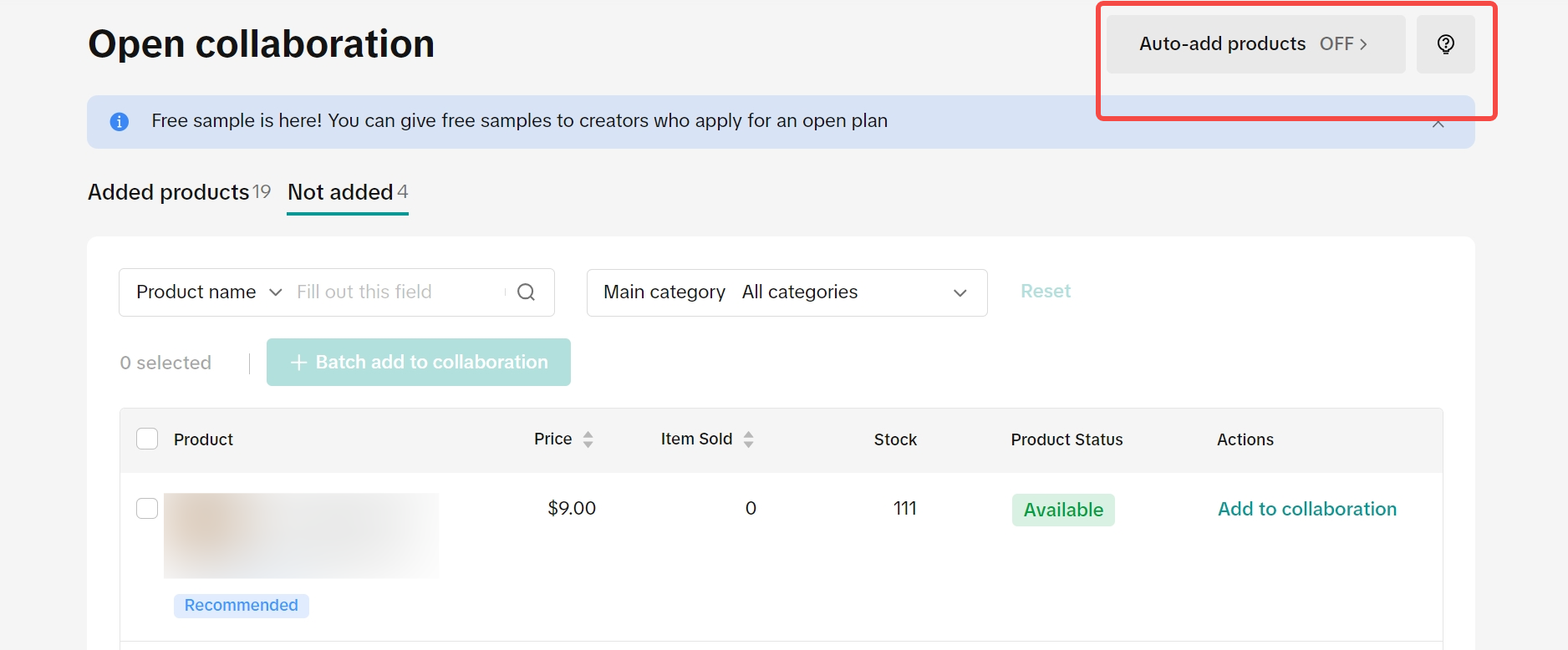The height and width of the screenshot is (650, 1568).
Task: Select the $9.00 product row checkbox
Action: tap(147, 508)
